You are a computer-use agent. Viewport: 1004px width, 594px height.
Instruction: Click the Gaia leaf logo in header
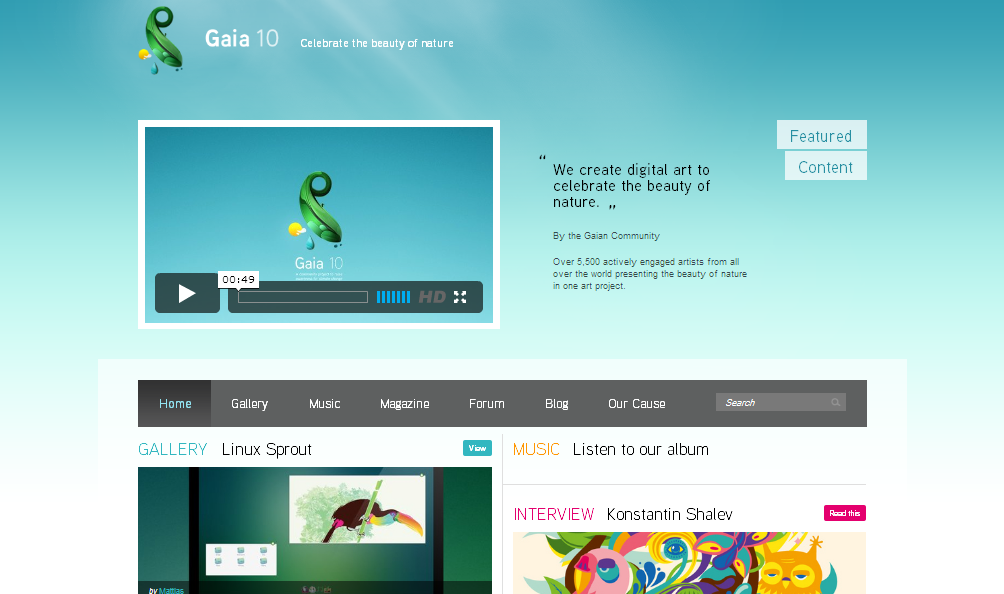tap(161, 40)
